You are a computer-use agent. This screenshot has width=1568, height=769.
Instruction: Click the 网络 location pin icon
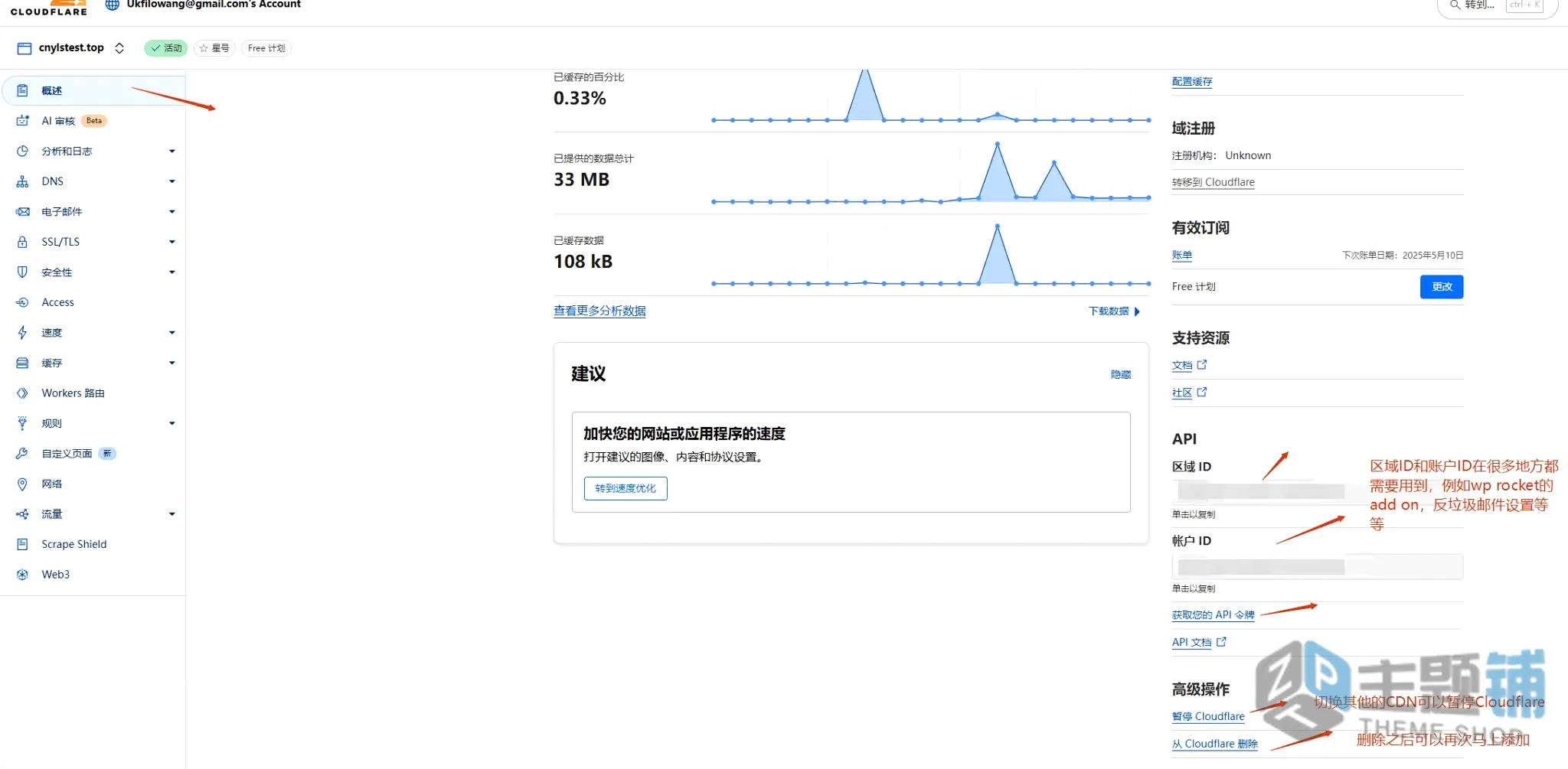[x=22, y=484]
